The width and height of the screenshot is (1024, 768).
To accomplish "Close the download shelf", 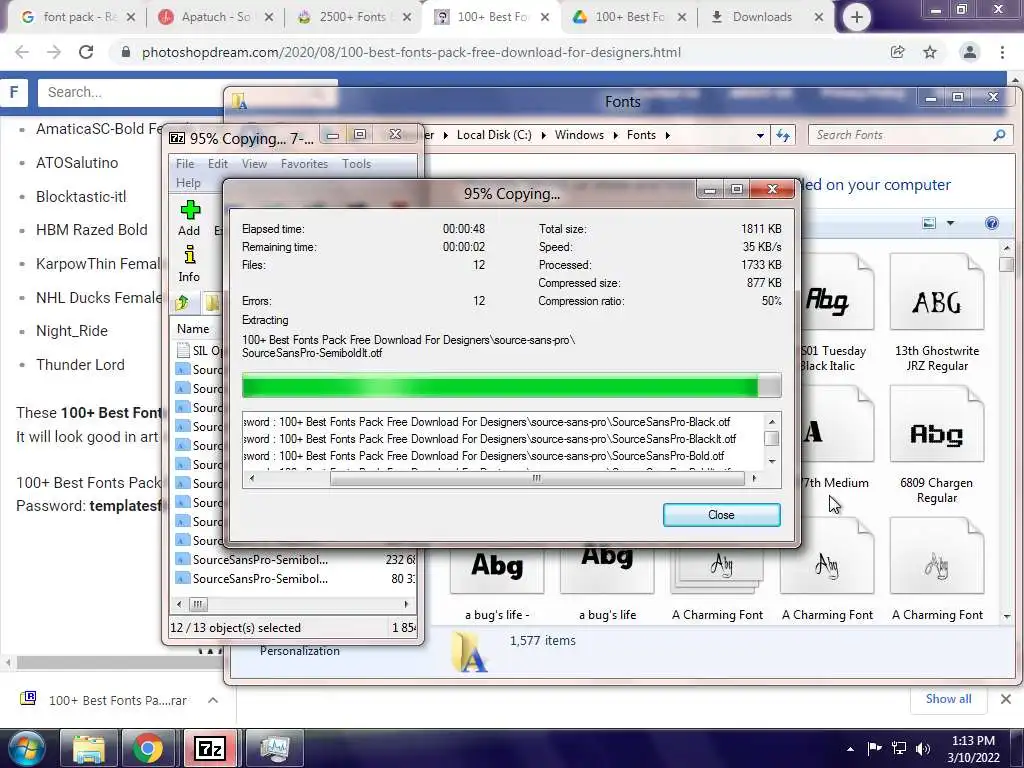I will pyautogui.click(x=1006, y=699).
